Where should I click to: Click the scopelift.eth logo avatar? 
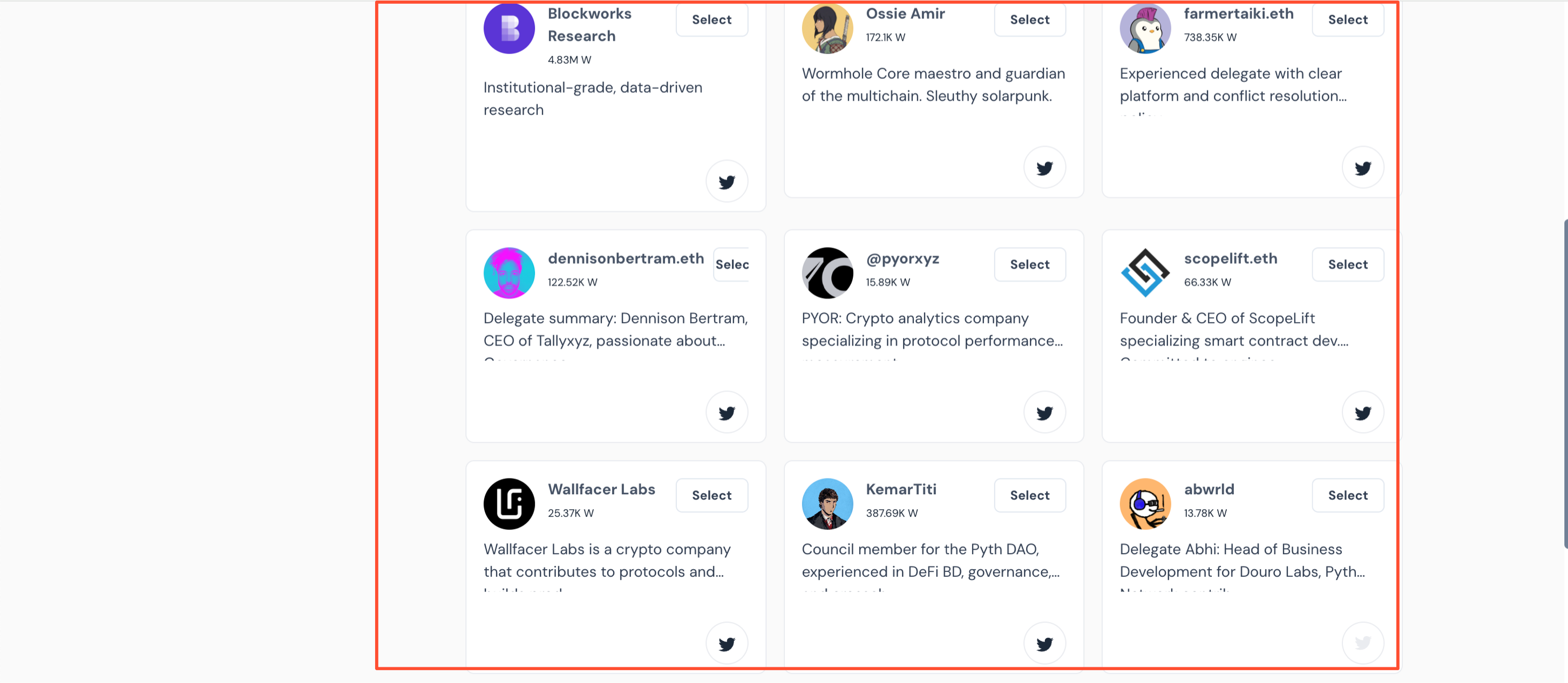click(x=1145, y=272)
